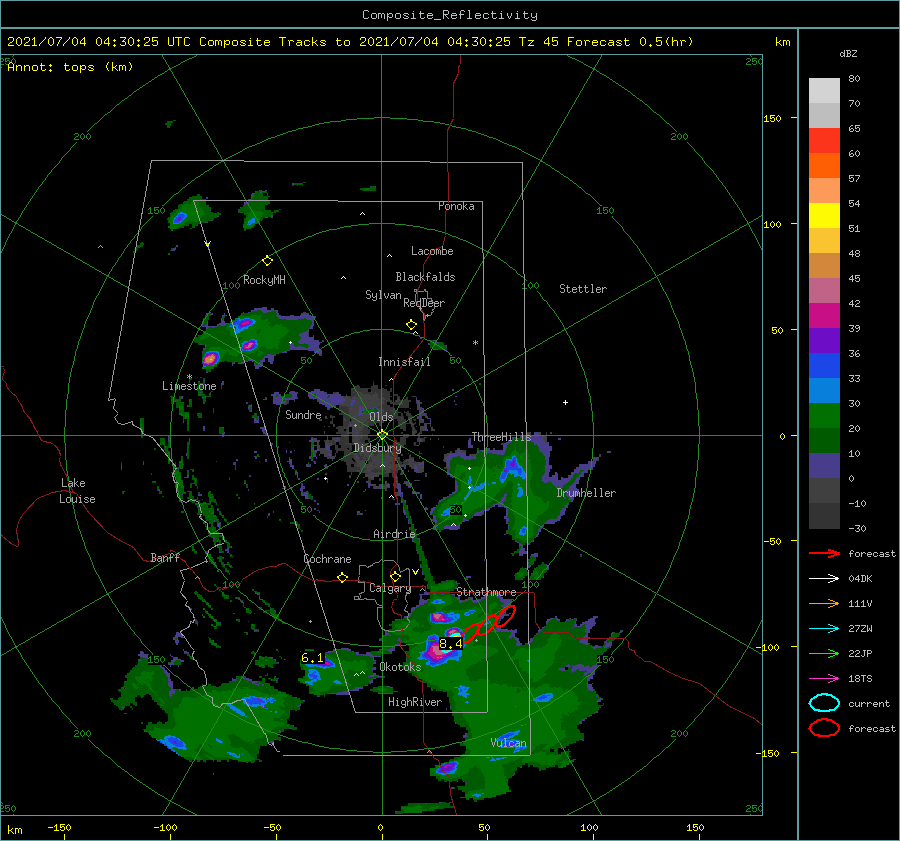The width and height of the screenshot is (900, 841).
Task: Click the Lake Louise label
Action: click(x=77, y=491)
